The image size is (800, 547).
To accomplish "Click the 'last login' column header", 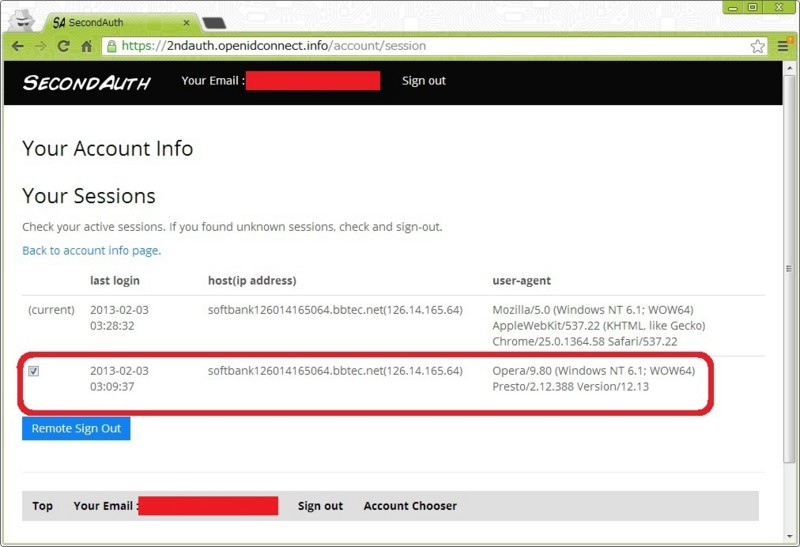I will [115, 280].
